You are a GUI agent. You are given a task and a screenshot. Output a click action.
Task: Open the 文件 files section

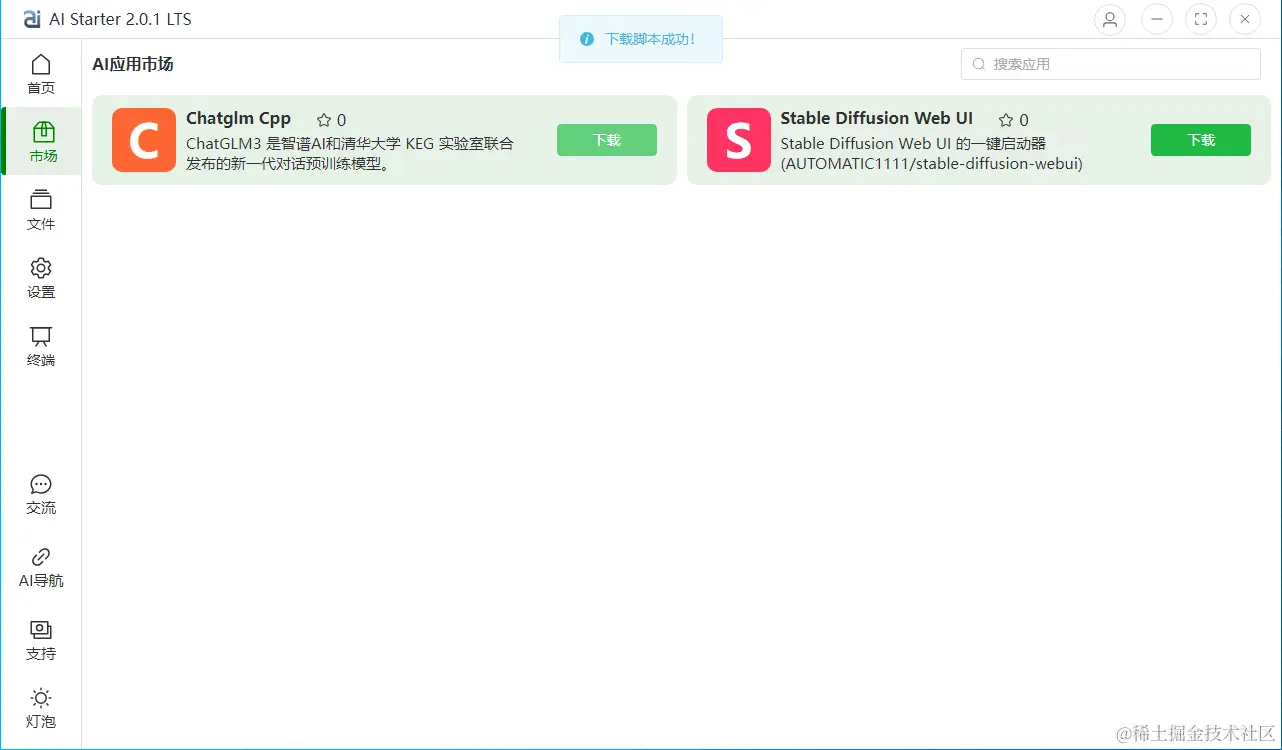click(x=41, y=210)
